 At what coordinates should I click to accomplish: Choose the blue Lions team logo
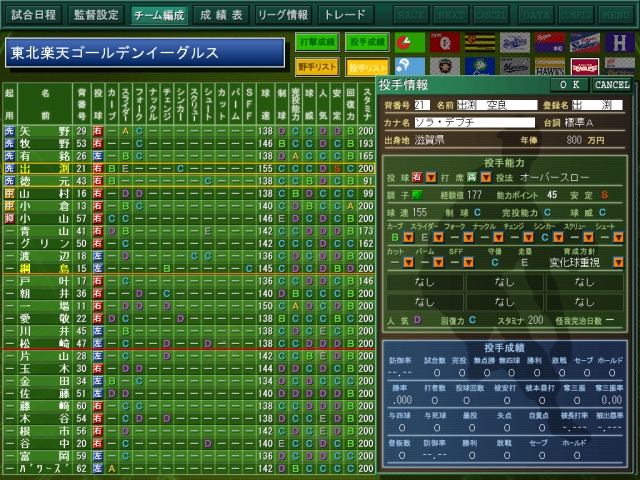point(480,66)
